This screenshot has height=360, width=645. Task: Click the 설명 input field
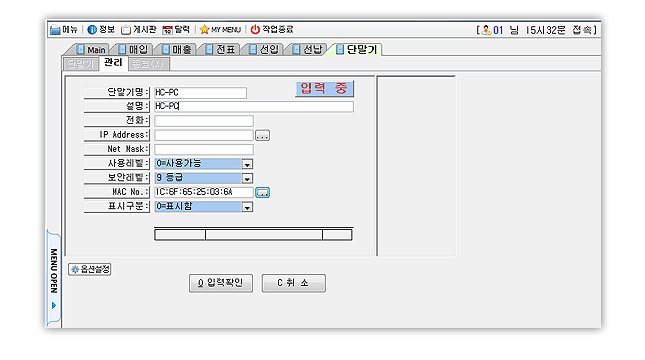(254, 107)
